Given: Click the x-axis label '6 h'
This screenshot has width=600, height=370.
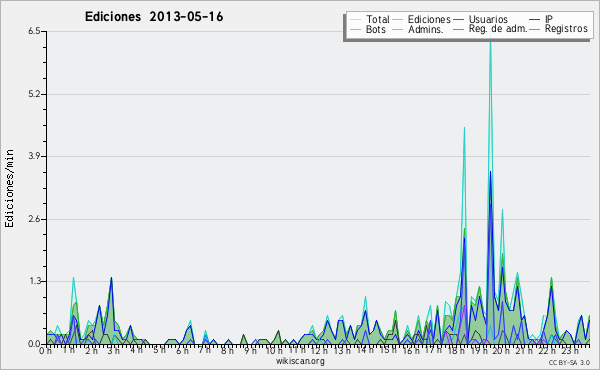Looking at the screenshot, I should [x=182, y=351].
